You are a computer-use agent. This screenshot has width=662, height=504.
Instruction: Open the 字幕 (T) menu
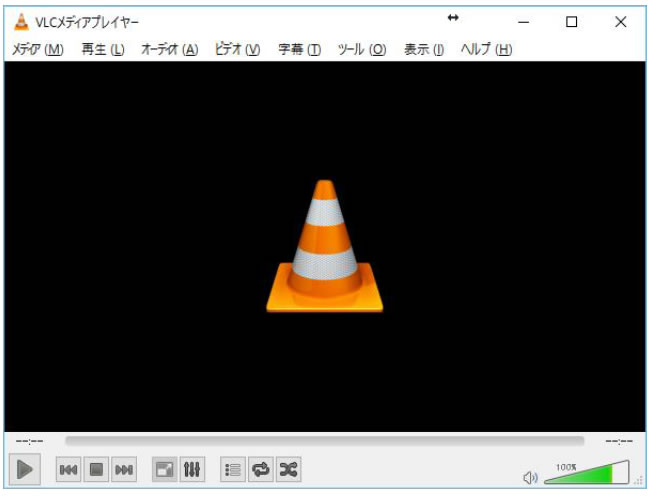tap(300, 49)
